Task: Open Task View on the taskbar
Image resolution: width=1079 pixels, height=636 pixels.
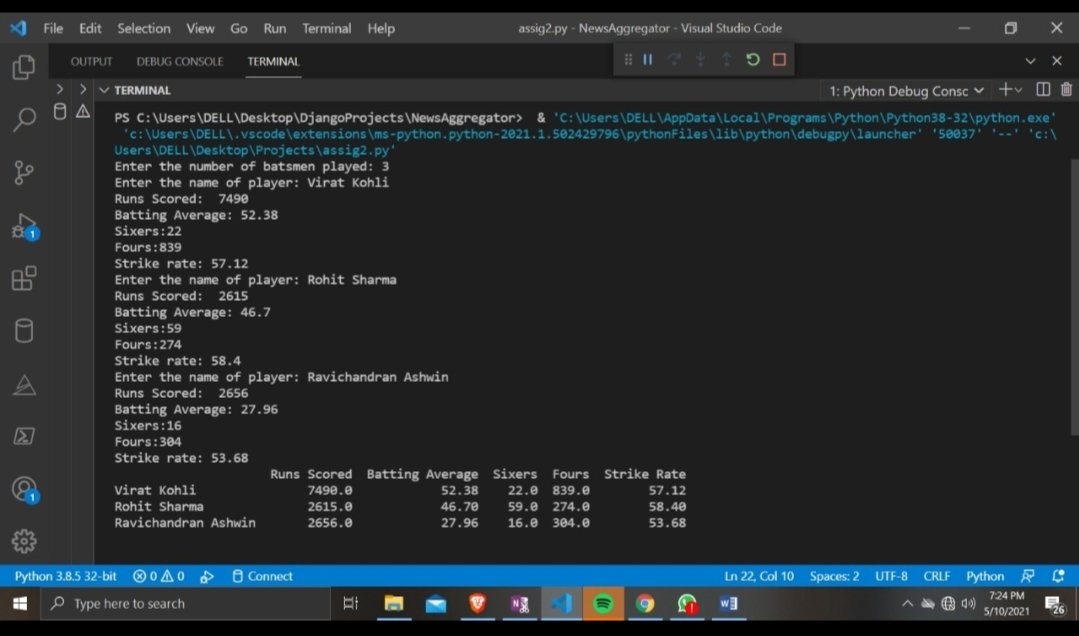Action: (x=351, y=604)
